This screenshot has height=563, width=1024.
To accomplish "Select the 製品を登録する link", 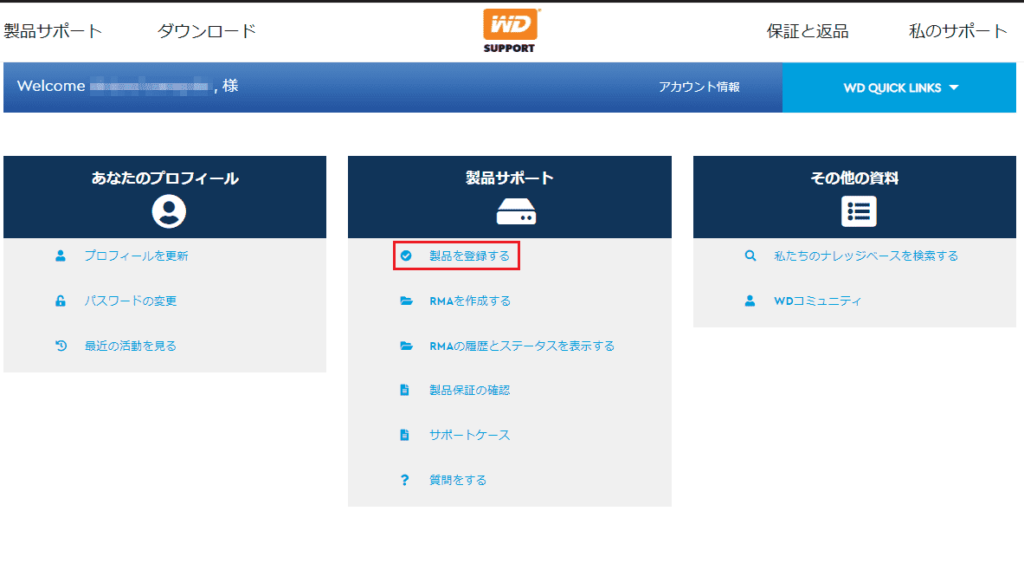I will pyautogui.click(x=470, y=255).
